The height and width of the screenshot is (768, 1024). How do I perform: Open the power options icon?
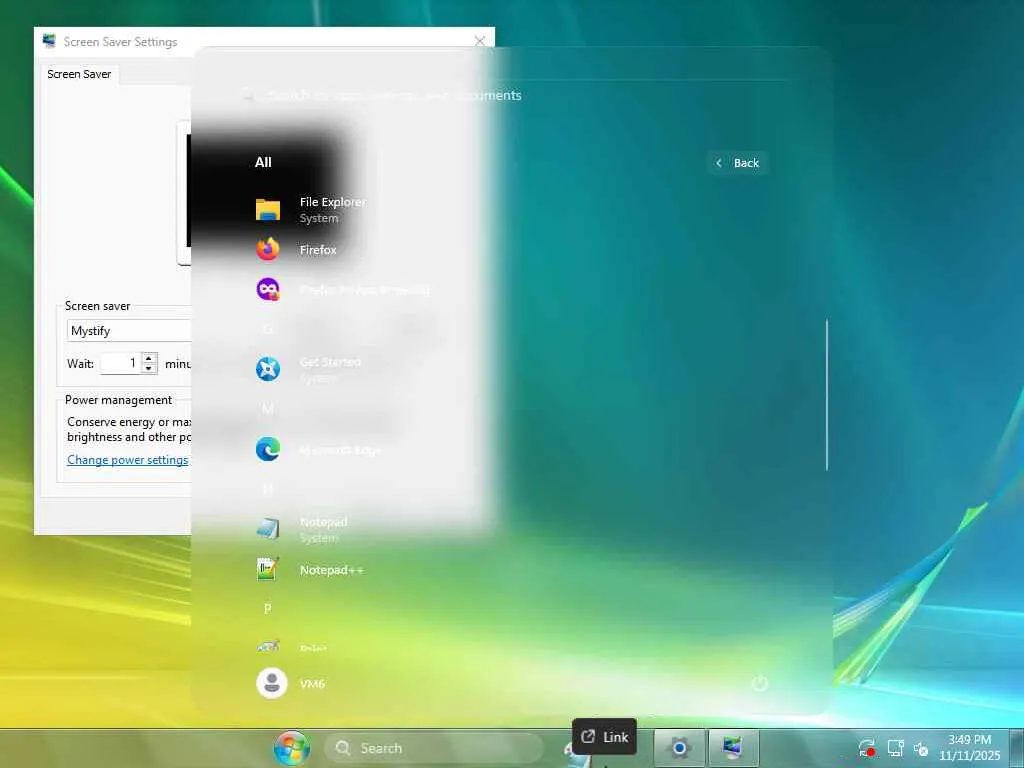coord(759,683)
